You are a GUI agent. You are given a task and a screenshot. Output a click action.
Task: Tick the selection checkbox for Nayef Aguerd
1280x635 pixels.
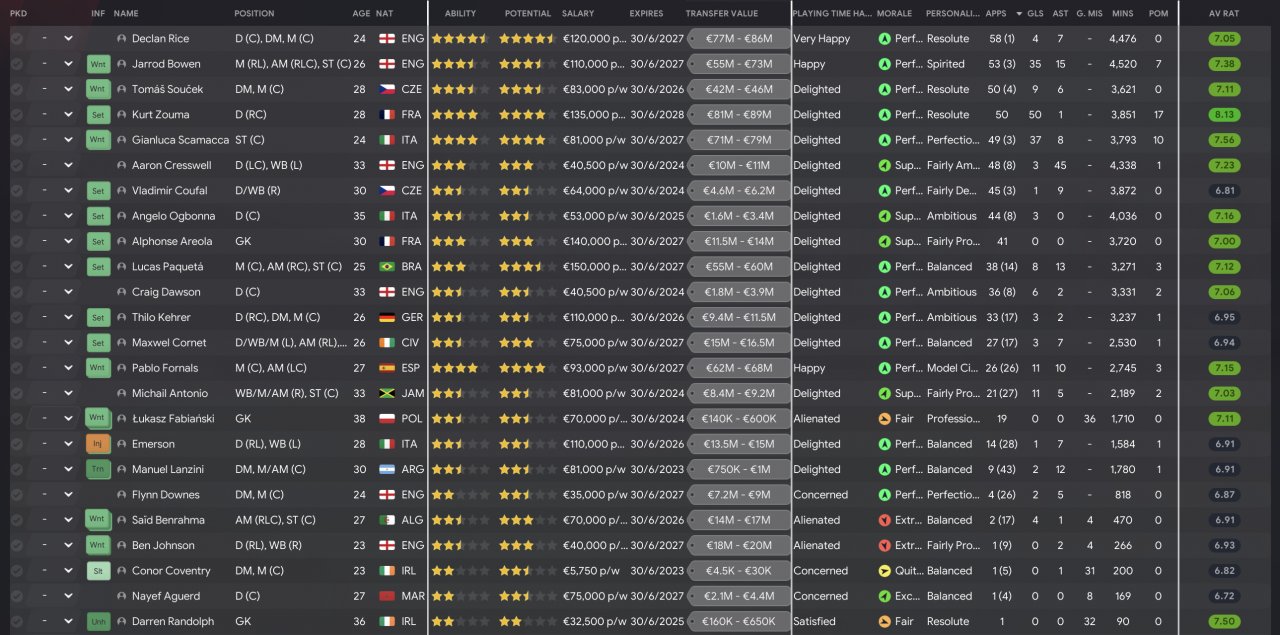(17, 596)
